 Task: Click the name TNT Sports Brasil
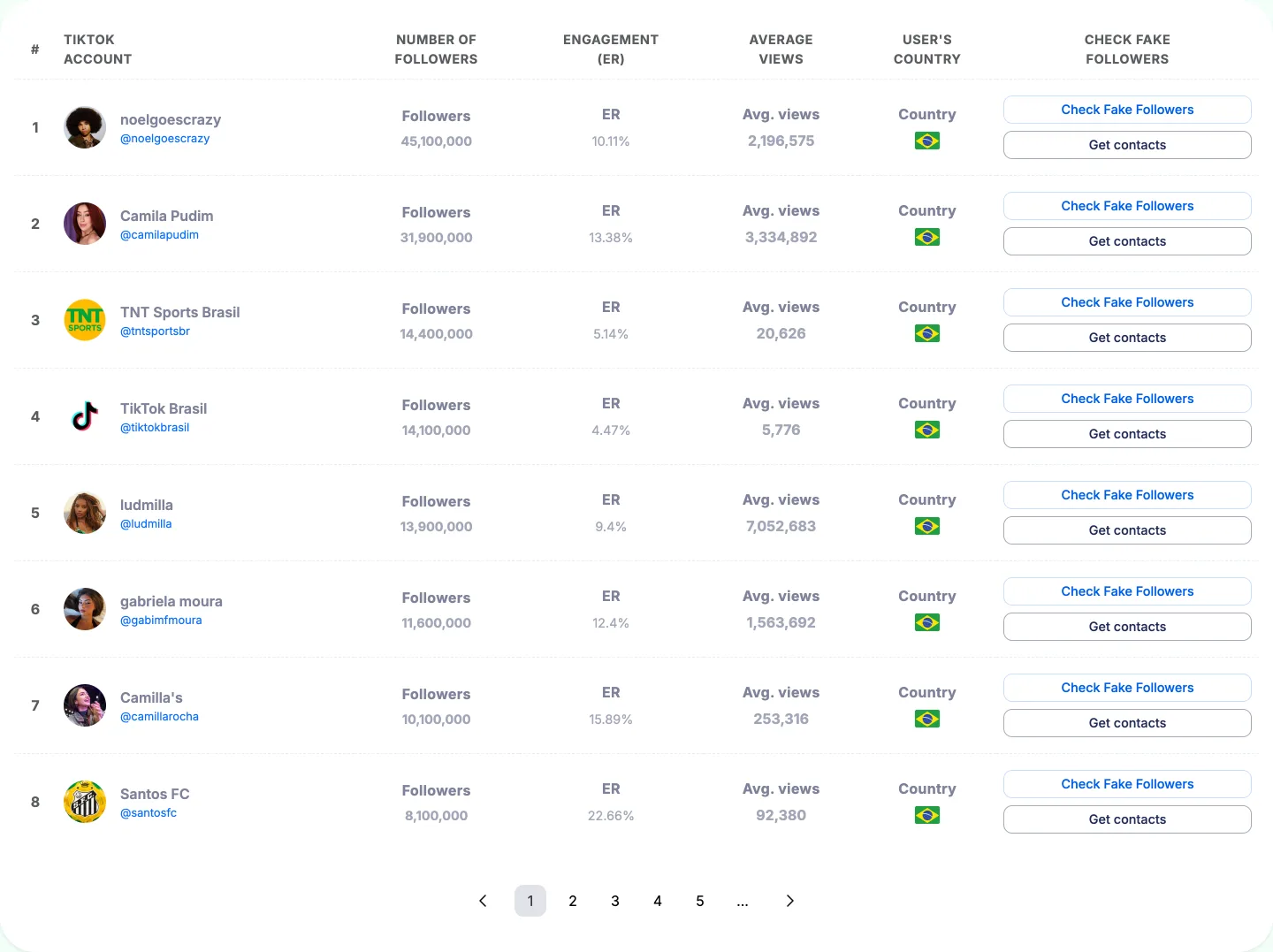click(x=180, y=312)
